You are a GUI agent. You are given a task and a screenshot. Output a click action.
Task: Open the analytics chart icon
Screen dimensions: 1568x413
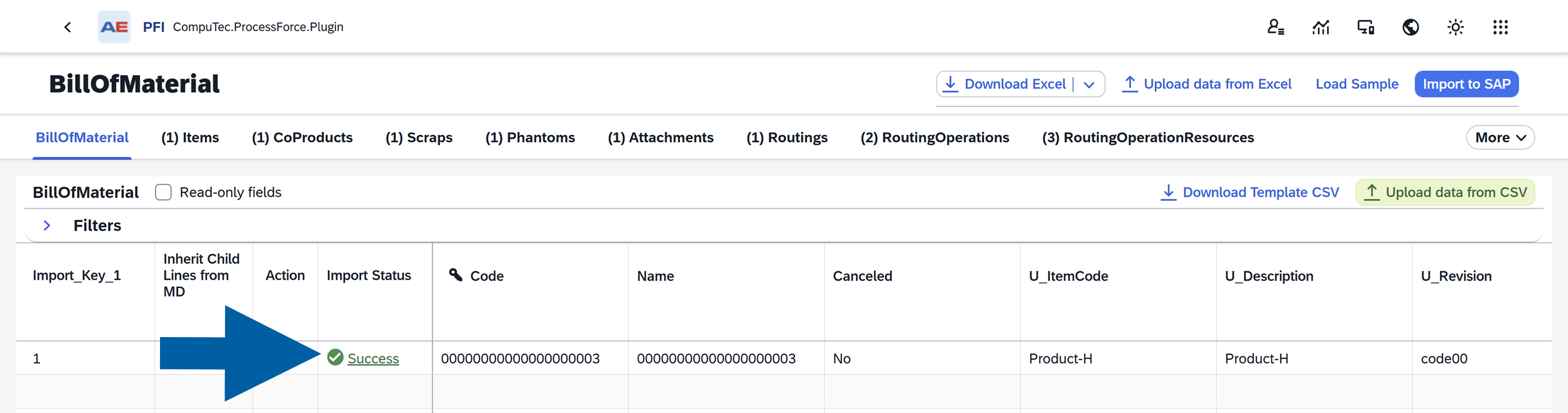[1321, 27]
